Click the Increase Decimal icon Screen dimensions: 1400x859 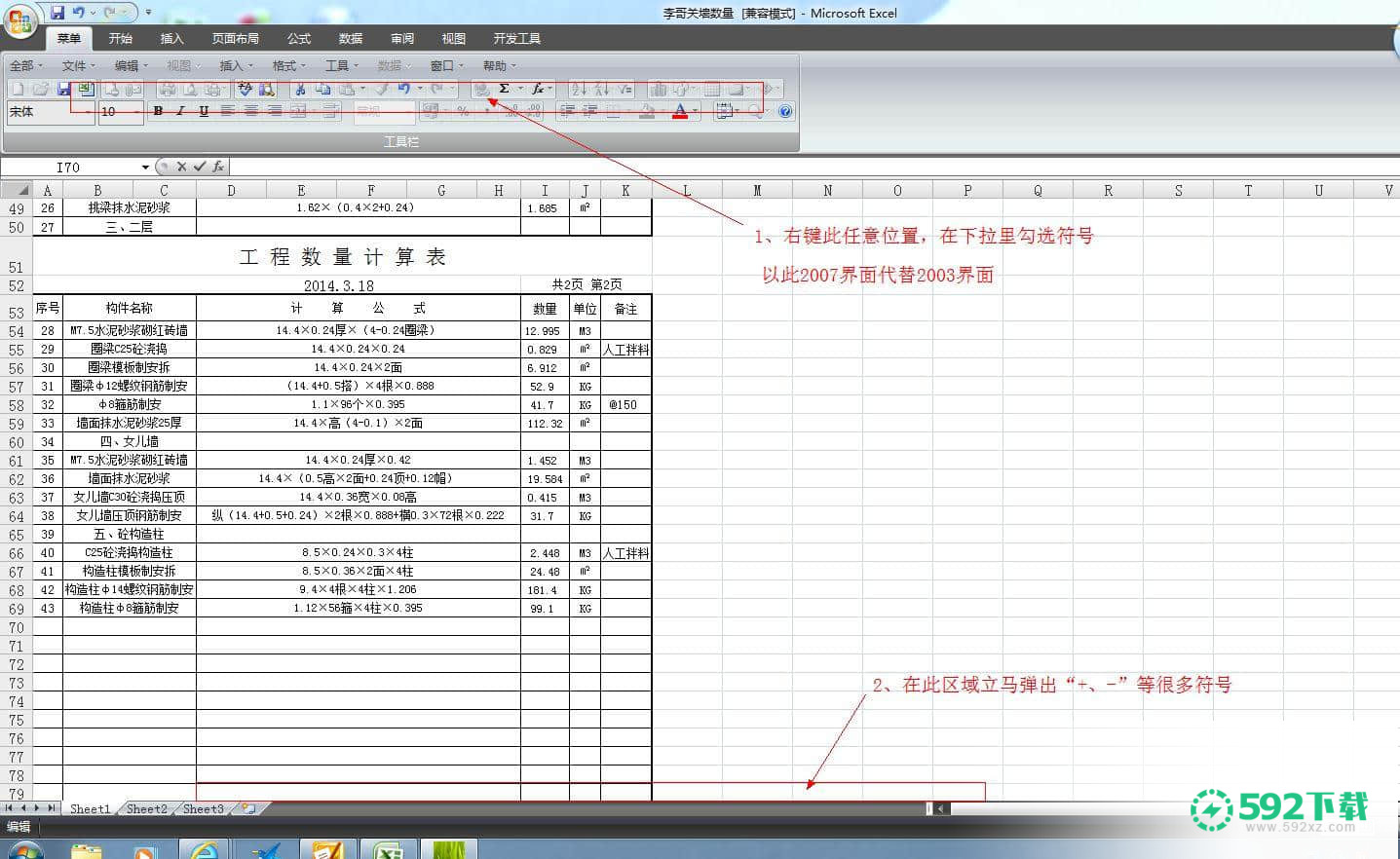512,111
